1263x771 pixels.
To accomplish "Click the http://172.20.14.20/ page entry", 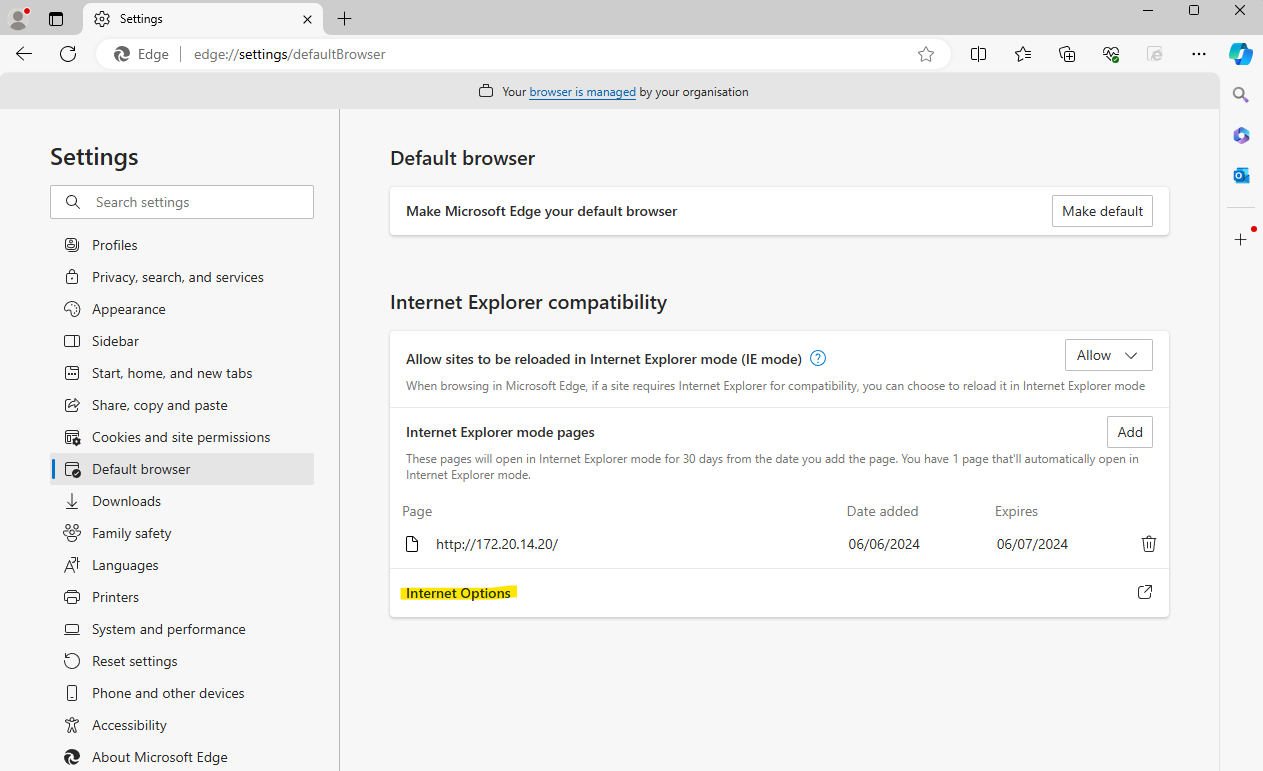I will tap(497, 545).
